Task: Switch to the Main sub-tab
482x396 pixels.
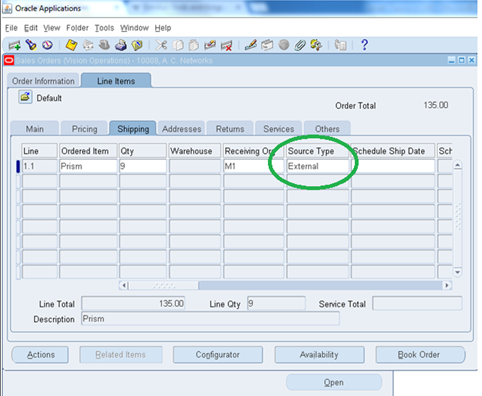Action: 35,129
